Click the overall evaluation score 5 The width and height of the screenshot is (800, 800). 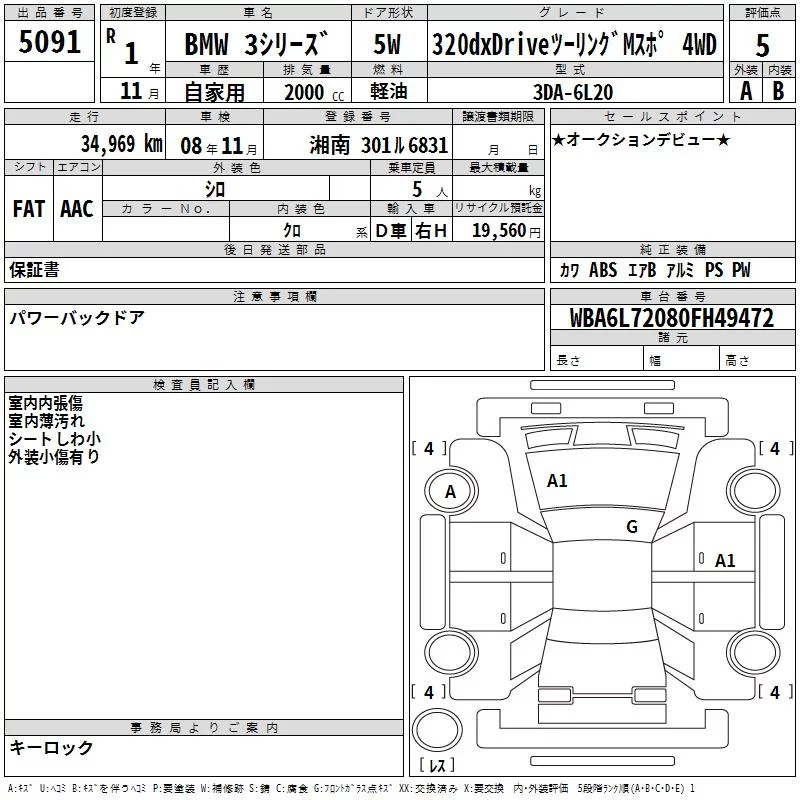click(x=762, y=45)
